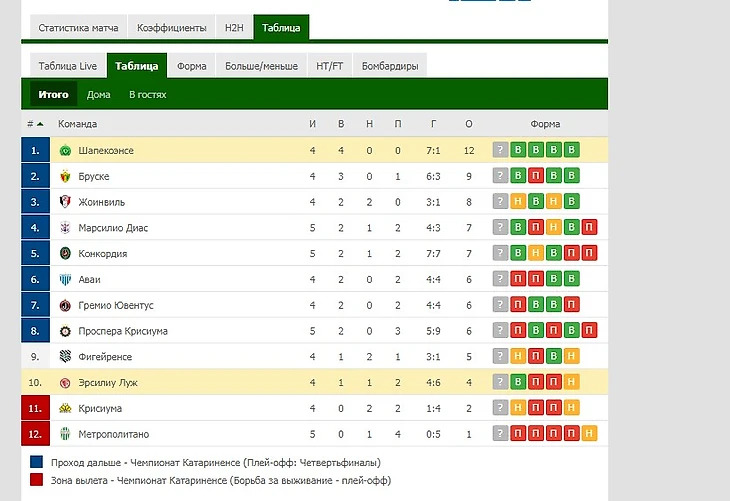Click the Жоинвиль club badge
This screenshot has height=501, width=730.
[65, 202]
